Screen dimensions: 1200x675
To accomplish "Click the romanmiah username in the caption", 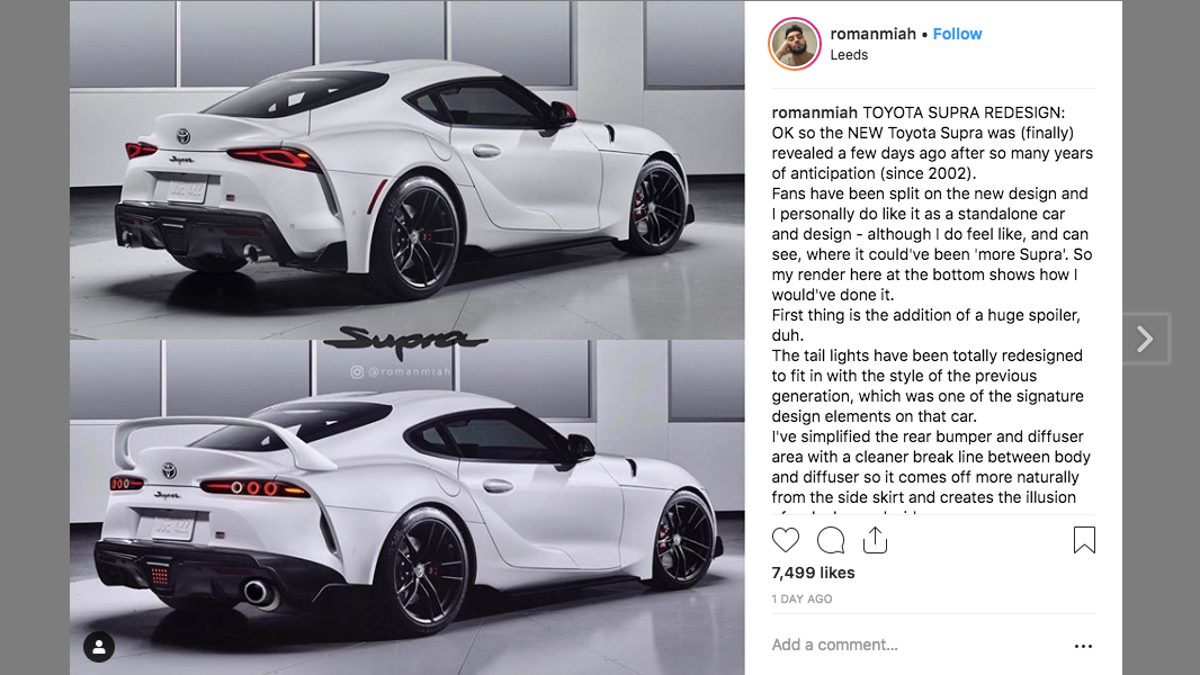I will coord(815,112).
